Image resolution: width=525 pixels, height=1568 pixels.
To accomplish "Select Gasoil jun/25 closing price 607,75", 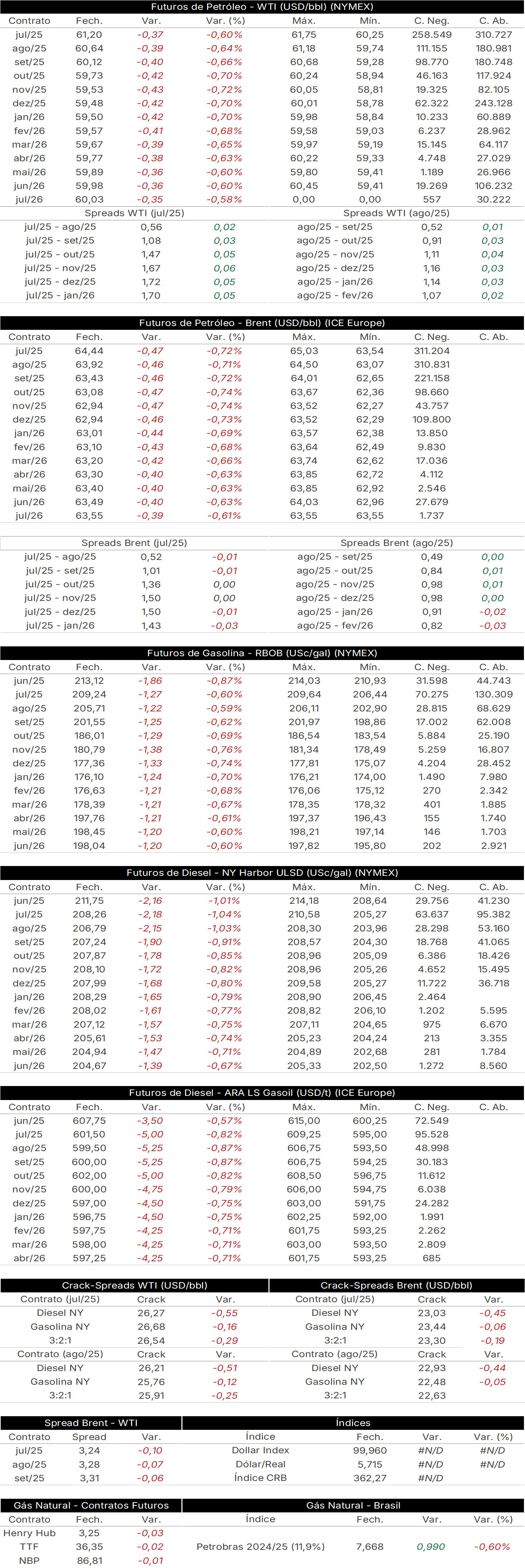I will click(x=89, y=1121).
